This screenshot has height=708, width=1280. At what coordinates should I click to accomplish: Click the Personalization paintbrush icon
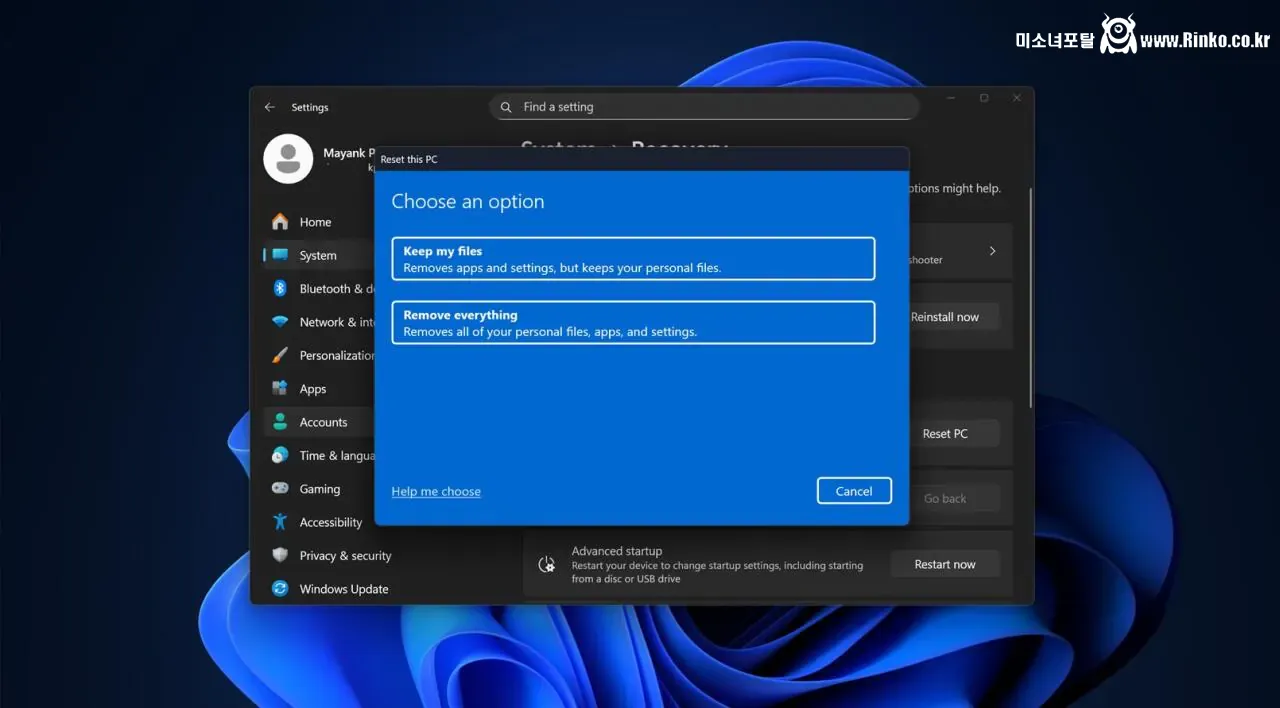[x=280, y=356]
